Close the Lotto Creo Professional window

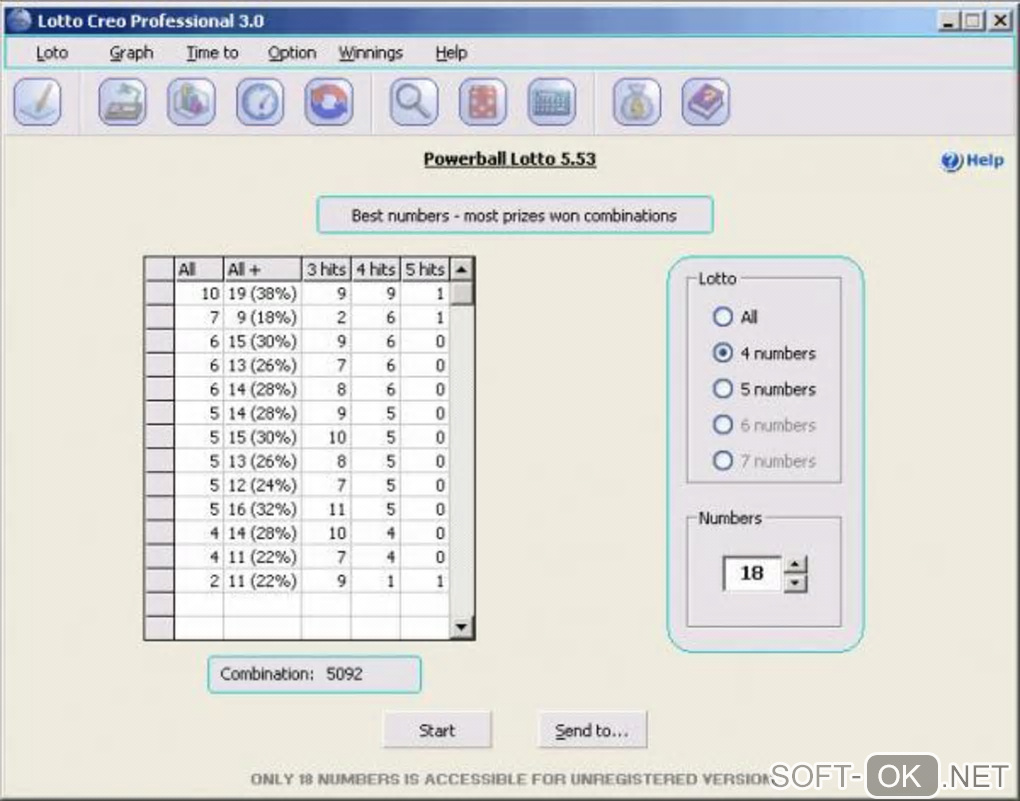click(999, 21)
